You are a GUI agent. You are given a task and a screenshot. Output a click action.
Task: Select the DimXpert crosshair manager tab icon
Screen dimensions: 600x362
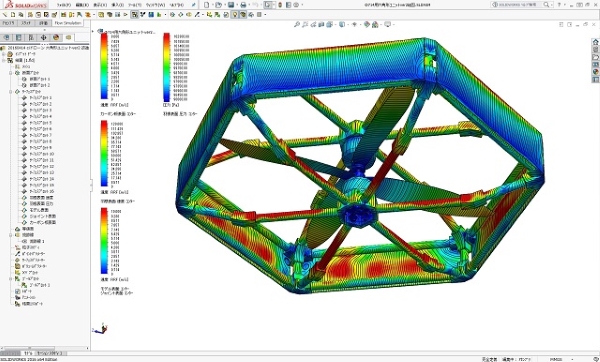(x=43, y=38)
